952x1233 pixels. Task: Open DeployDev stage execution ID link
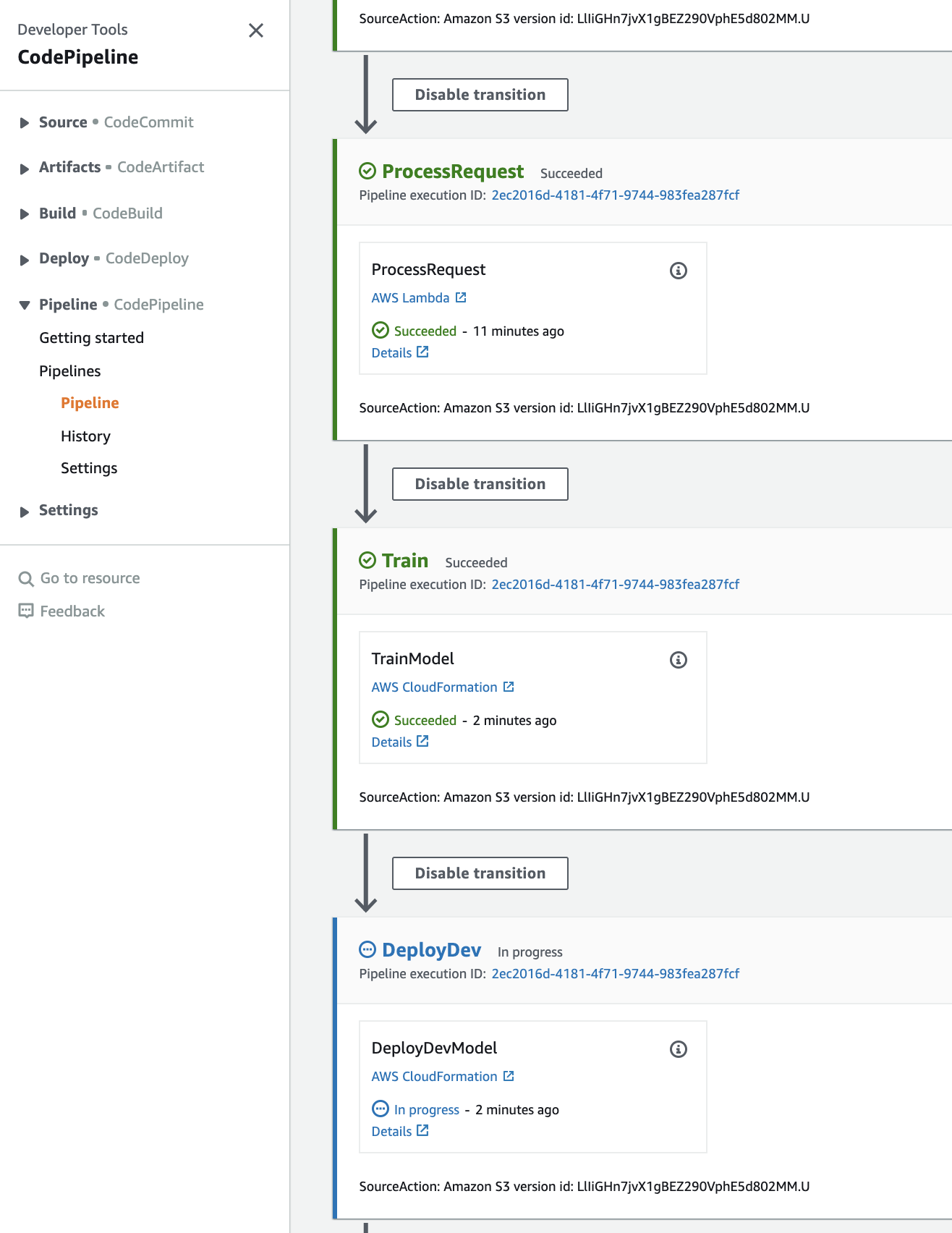pos(616,974)
